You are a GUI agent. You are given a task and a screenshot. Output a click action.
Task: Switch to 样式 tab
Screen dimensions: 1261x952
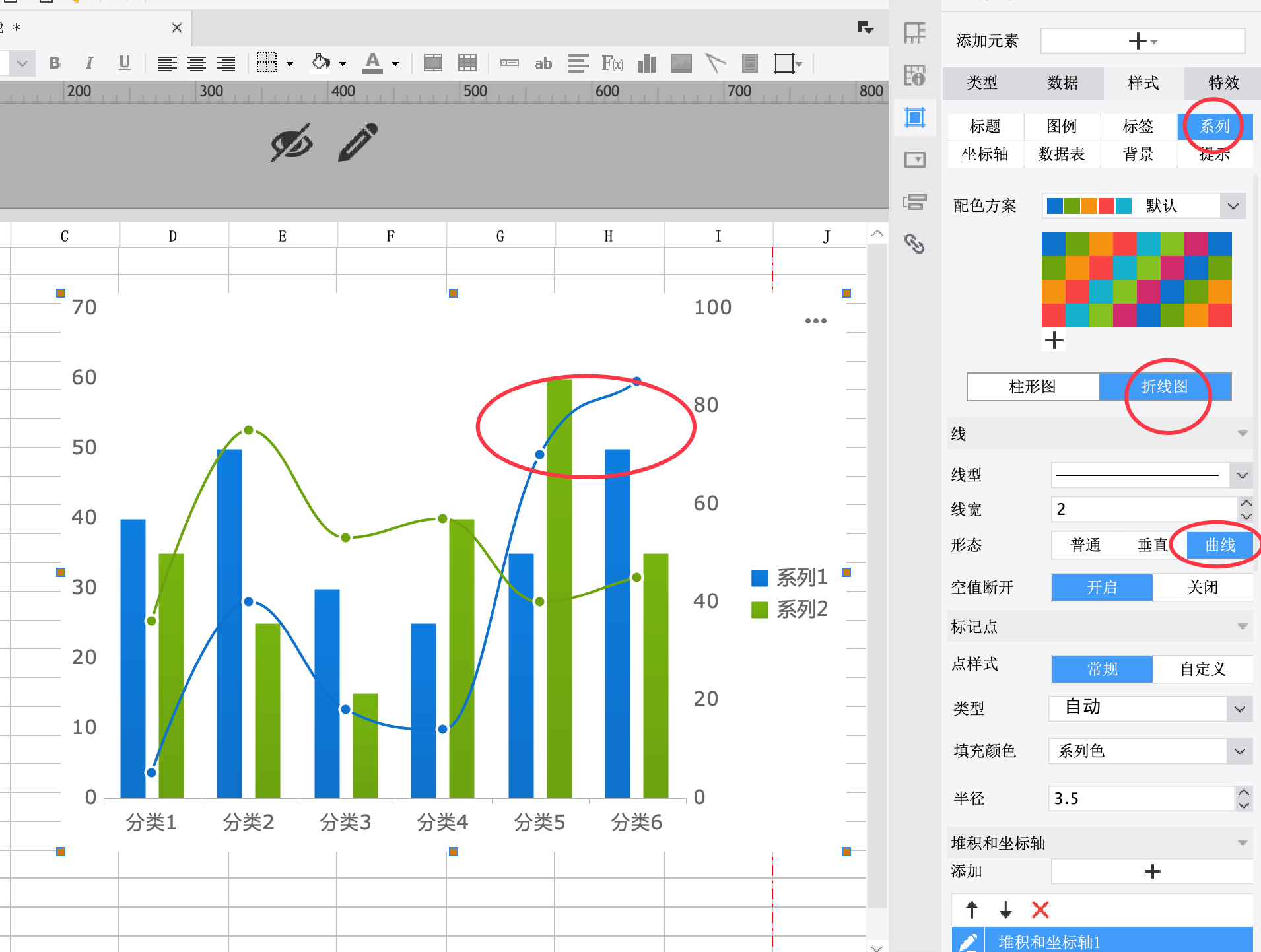point(1143,83)
